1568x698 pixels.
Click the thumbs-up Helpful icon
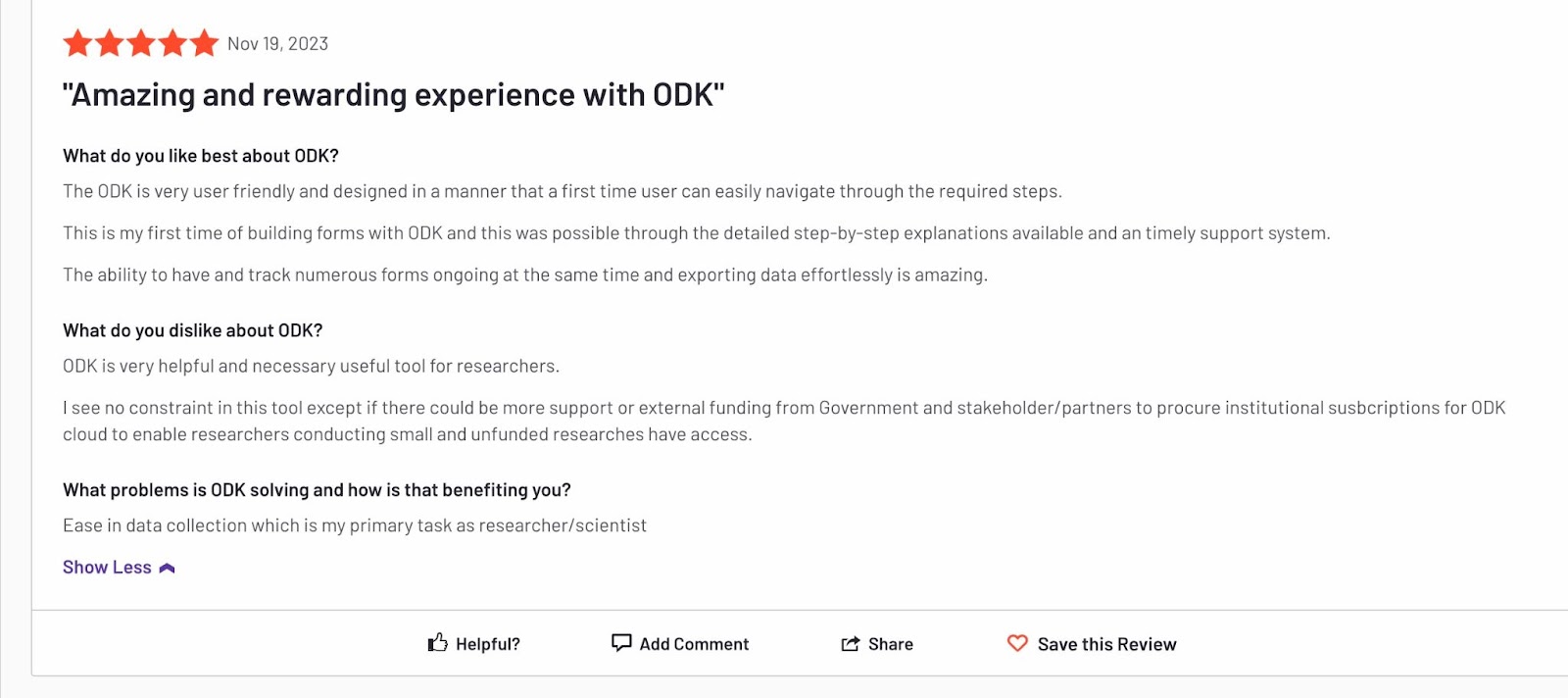(437, 642)
